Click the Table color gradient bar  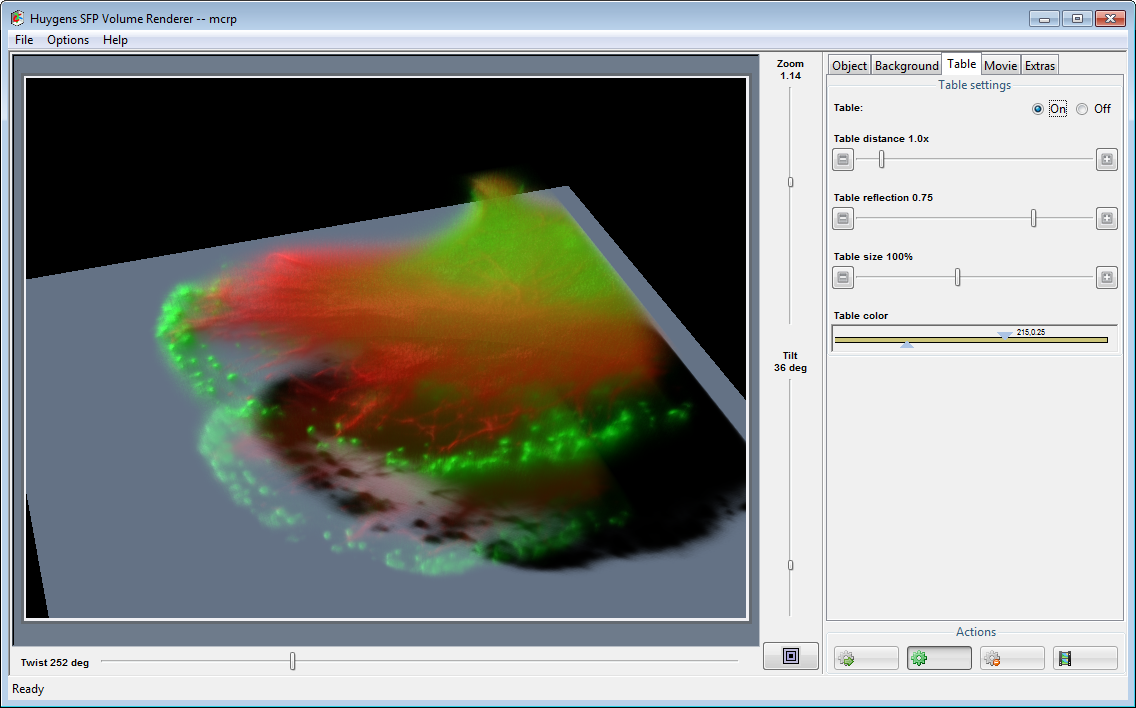970,340
